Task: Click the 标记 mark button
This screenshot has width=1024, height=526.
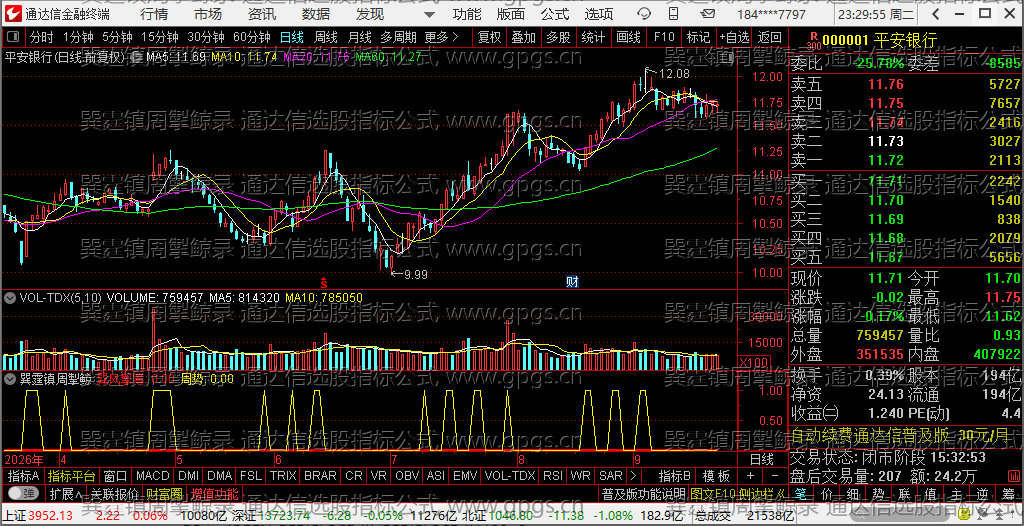Action: pos(698,37)
